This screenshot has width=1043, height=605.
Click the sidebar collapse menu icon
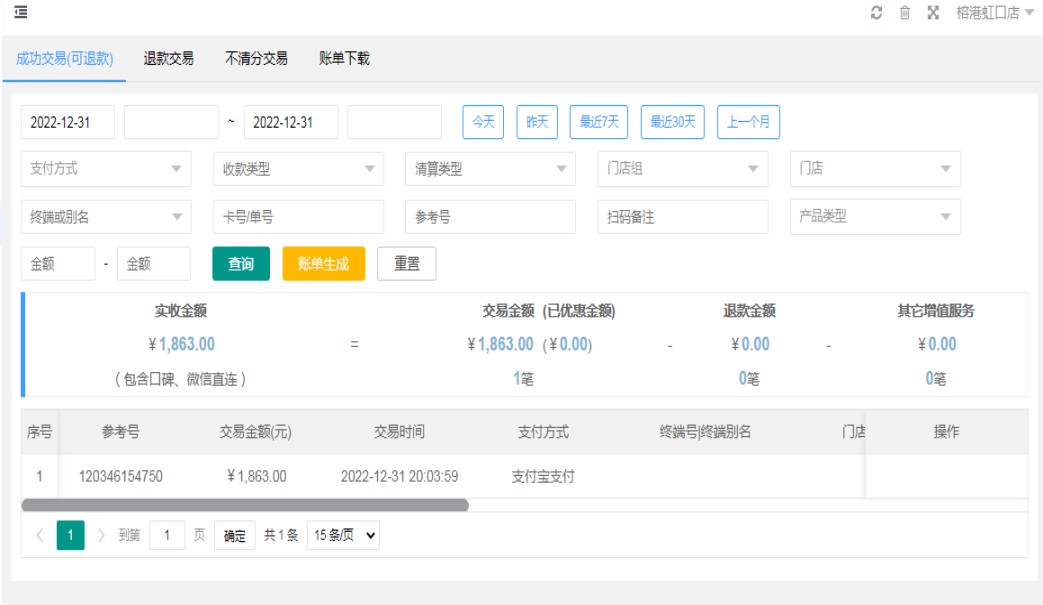pos(20,12)
